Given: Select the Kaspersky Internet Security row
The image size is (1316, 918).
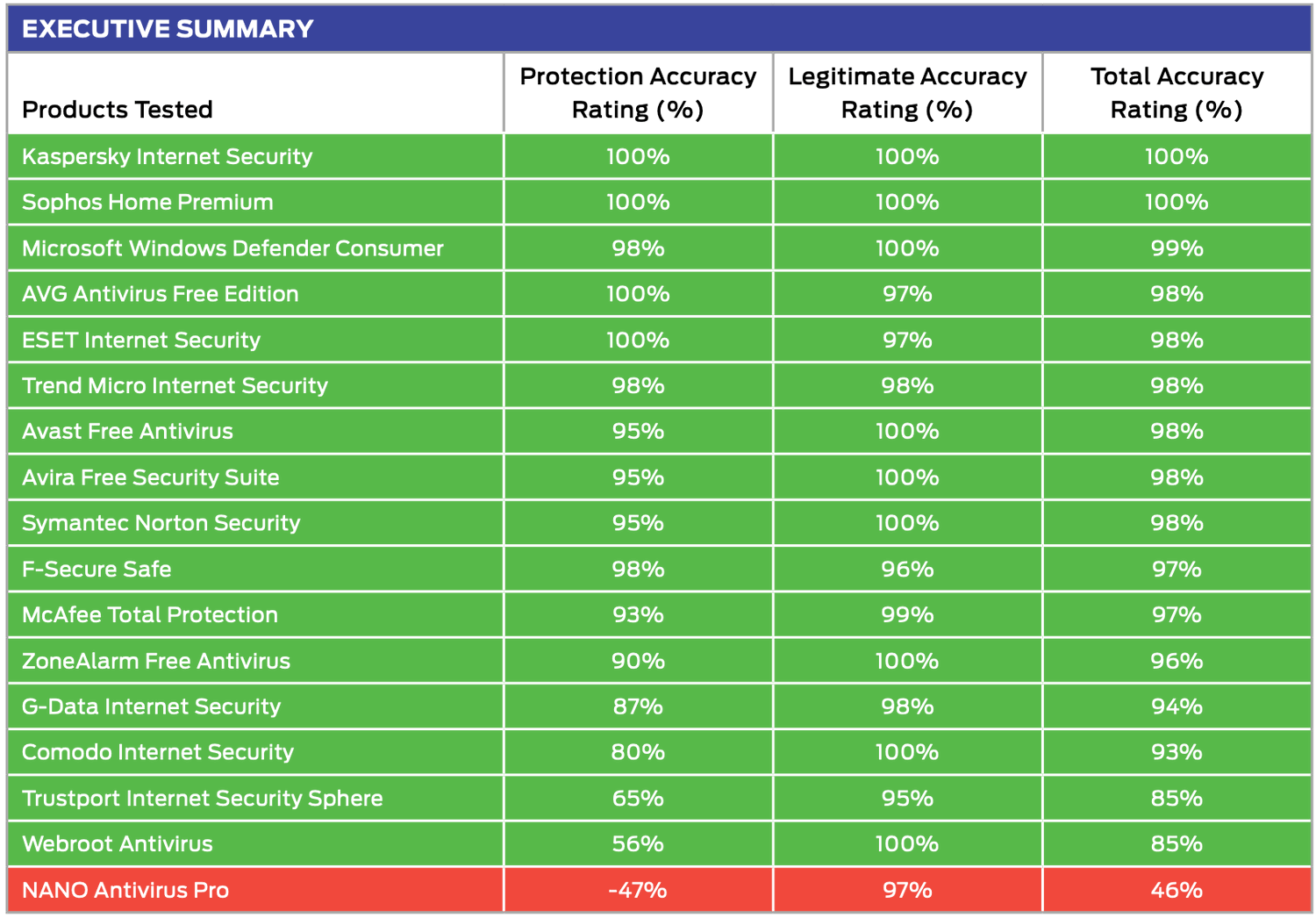Looking at the screenshot, I should click(167, 157).
